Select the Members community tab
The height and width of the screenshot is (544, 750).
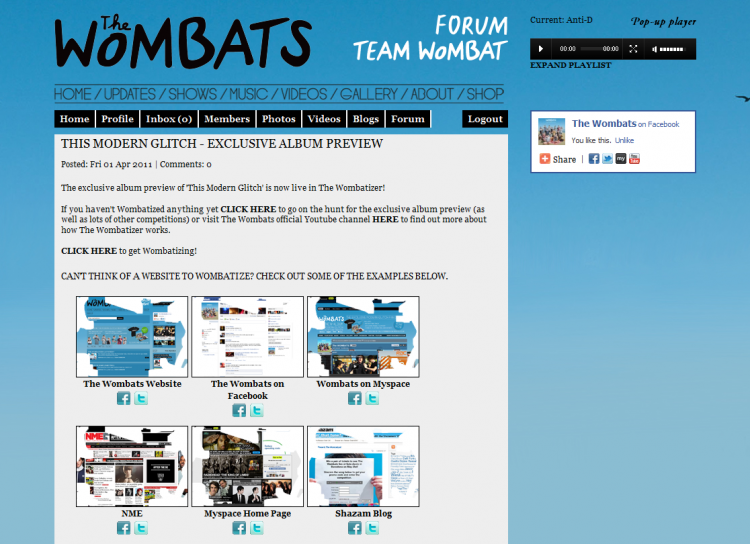(227, 119)
